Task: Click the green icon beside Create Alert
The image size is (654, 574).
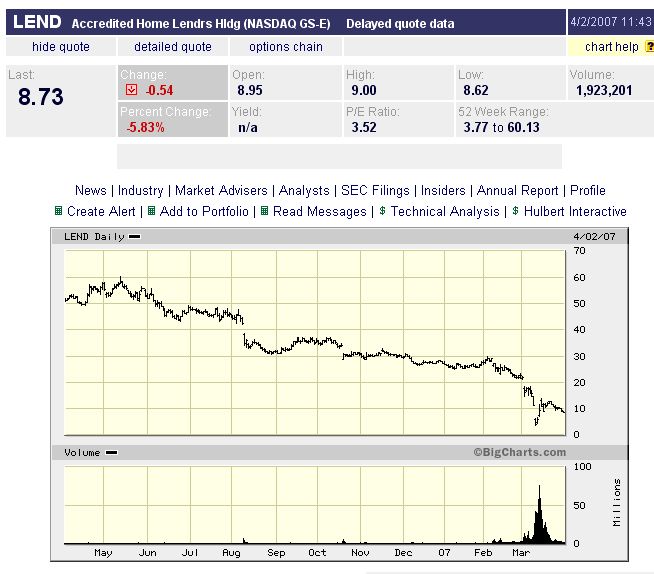Action: [58, 211]
